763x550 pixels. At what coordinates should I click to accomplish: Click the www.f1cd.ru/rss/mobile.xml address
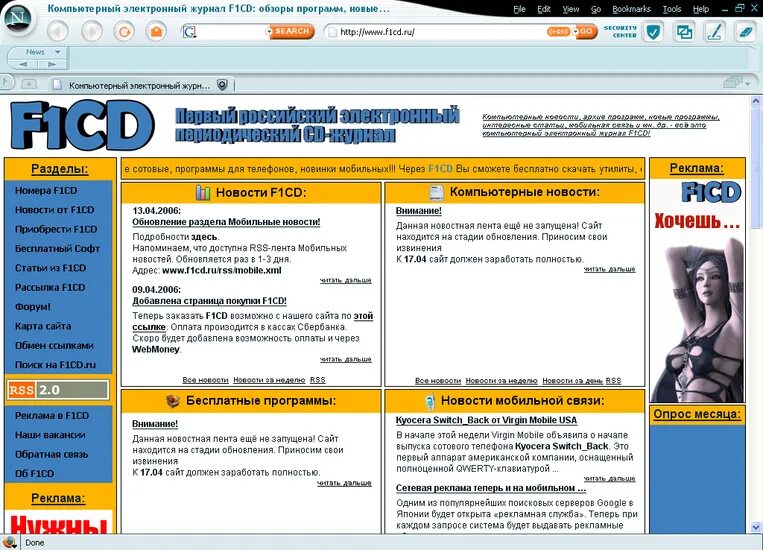[222, 271]
